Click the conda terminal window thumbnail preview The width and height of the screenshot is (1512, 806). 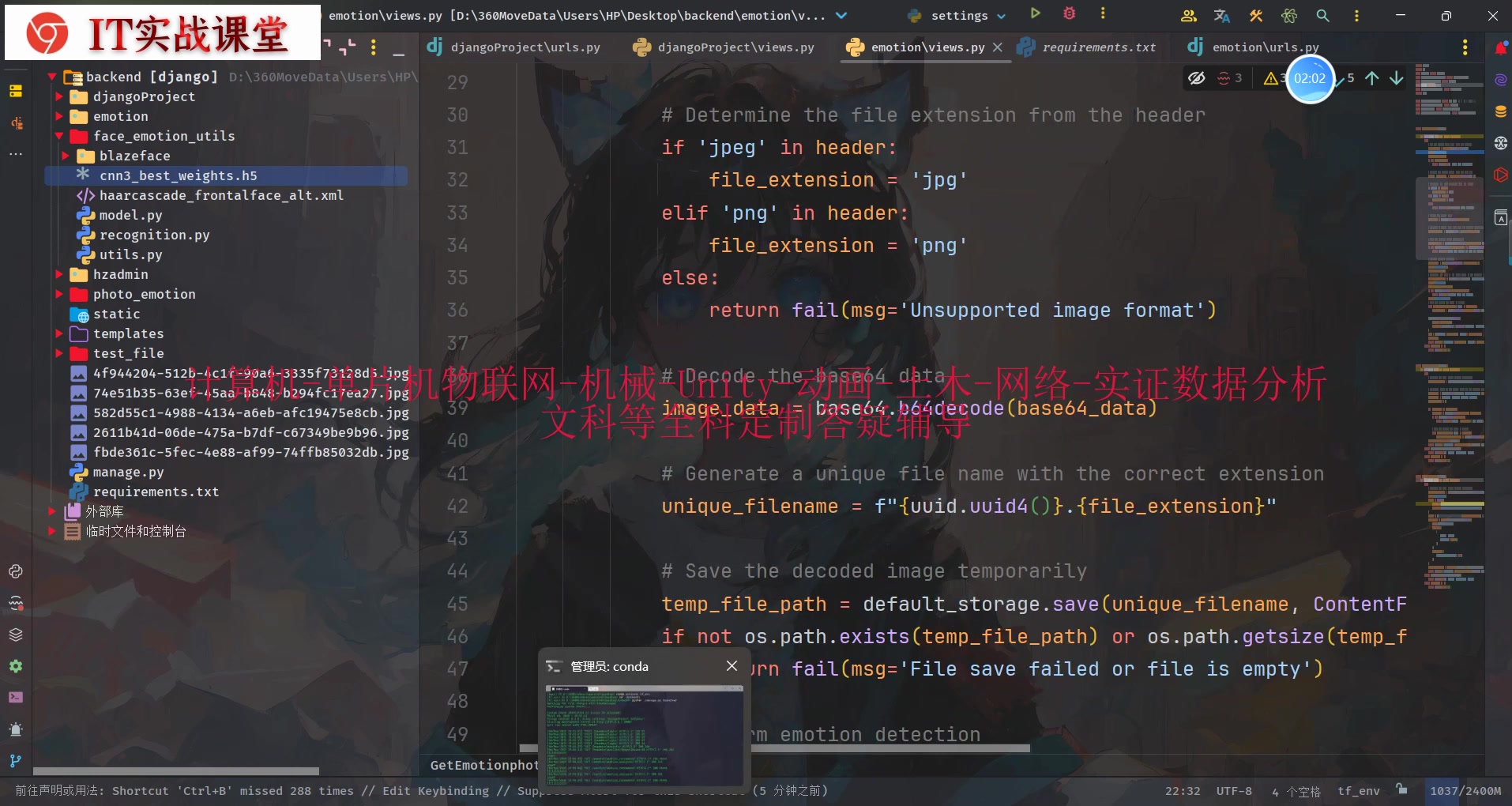644,734
